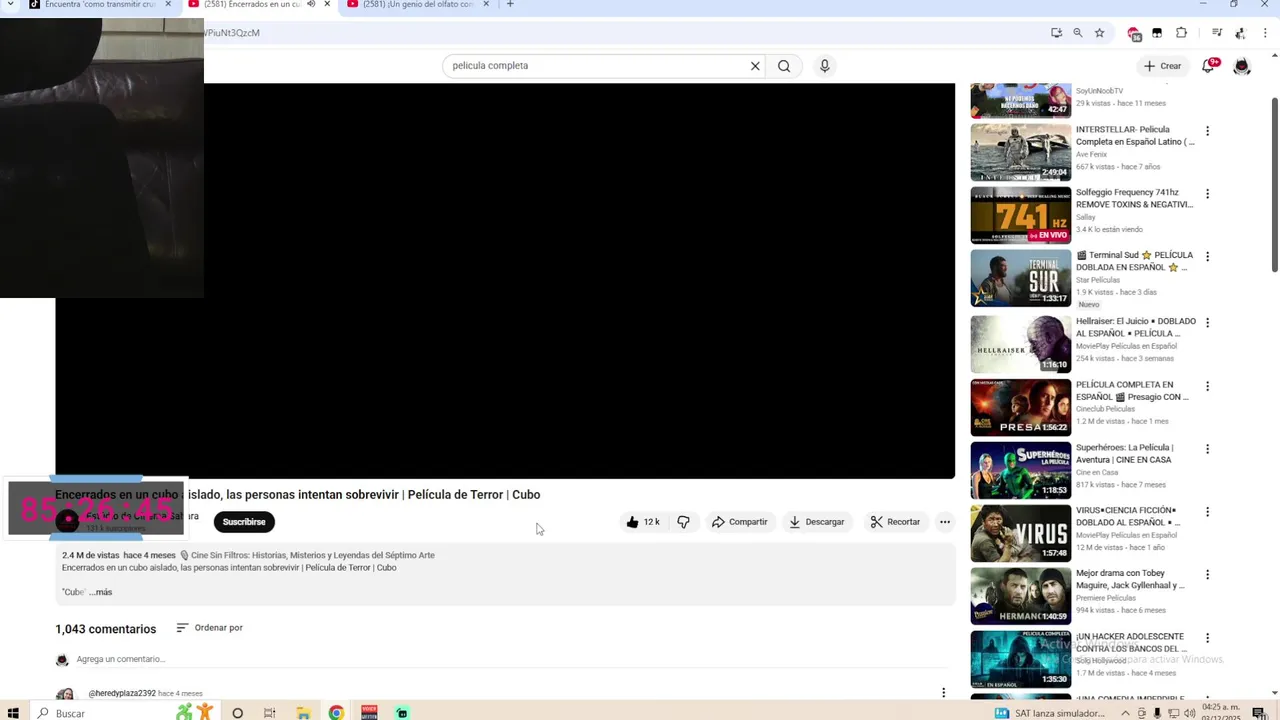
Task: Open the Windows notification center icon
Action: (1259, 713)
